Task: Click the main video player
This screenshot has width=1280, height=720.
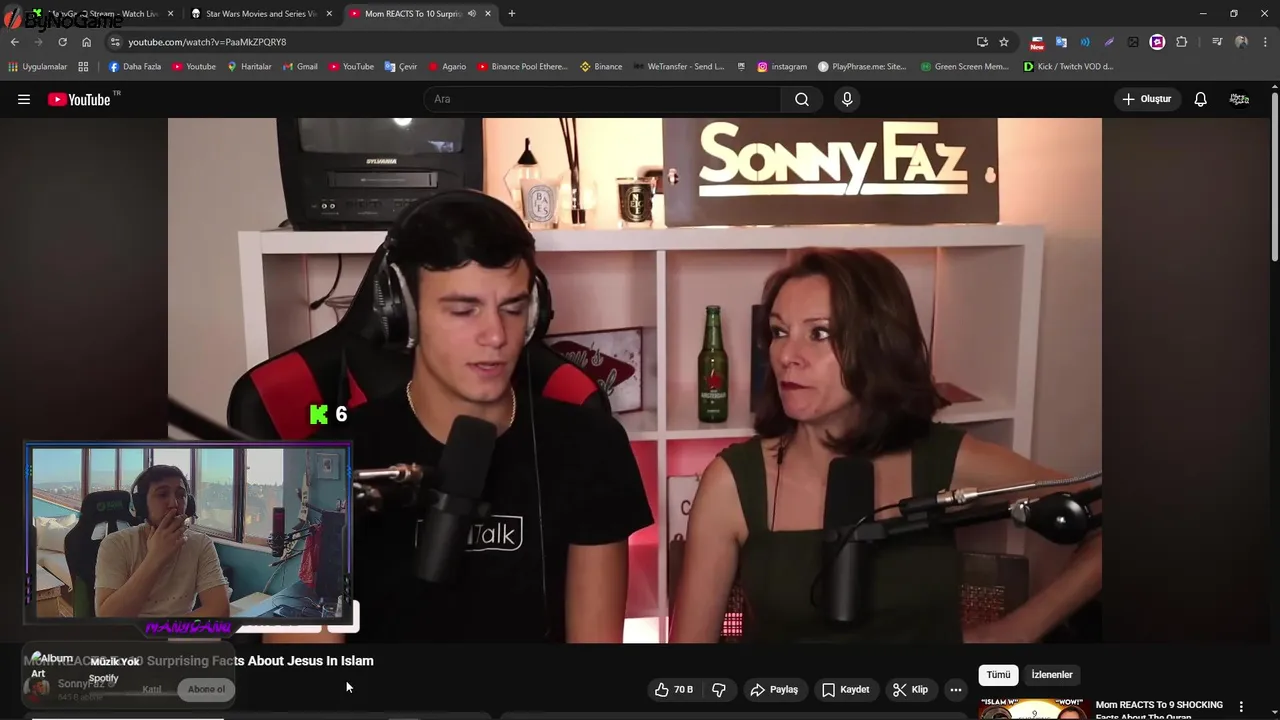Action: (634, 380)
